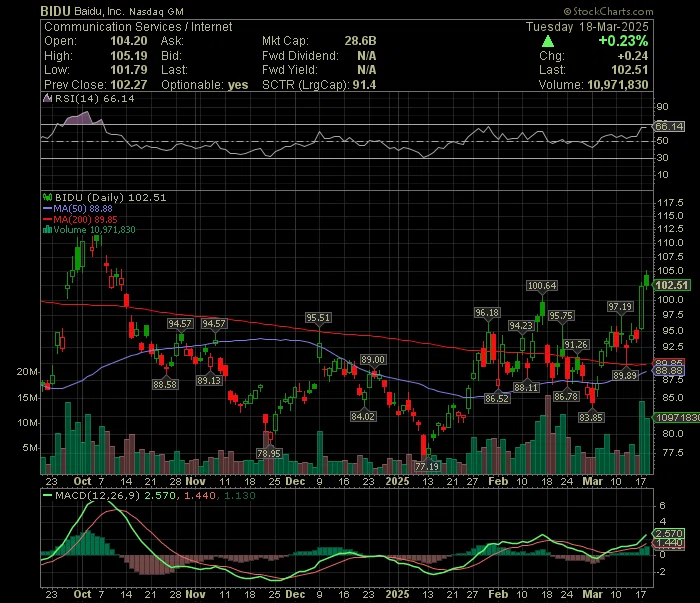Click the 'Fwd Dividend:' label
The height and width of the screenshot is (603, 700).
[x=300, y=56]
